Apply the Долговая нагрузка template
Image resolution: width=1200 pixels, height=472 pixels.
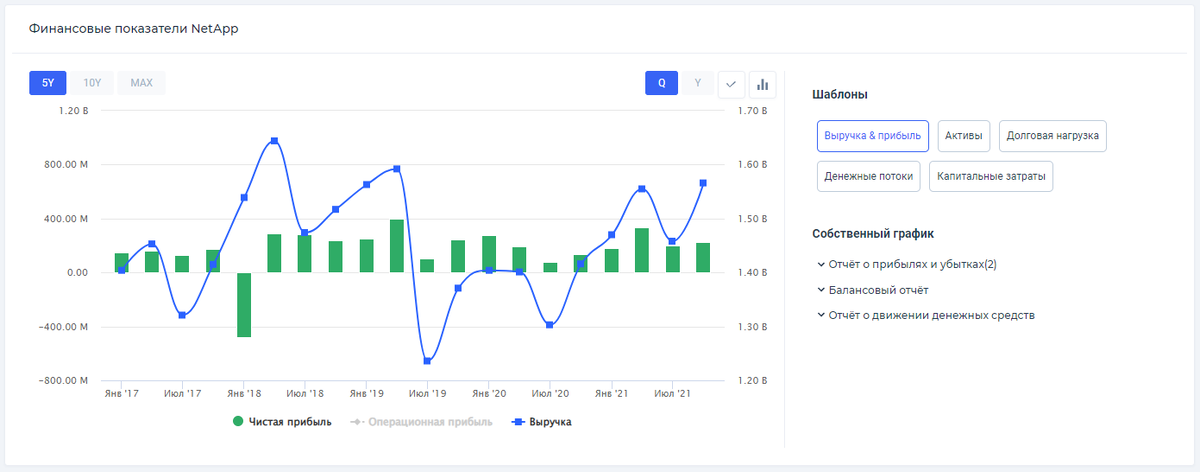pos(1052,135)
